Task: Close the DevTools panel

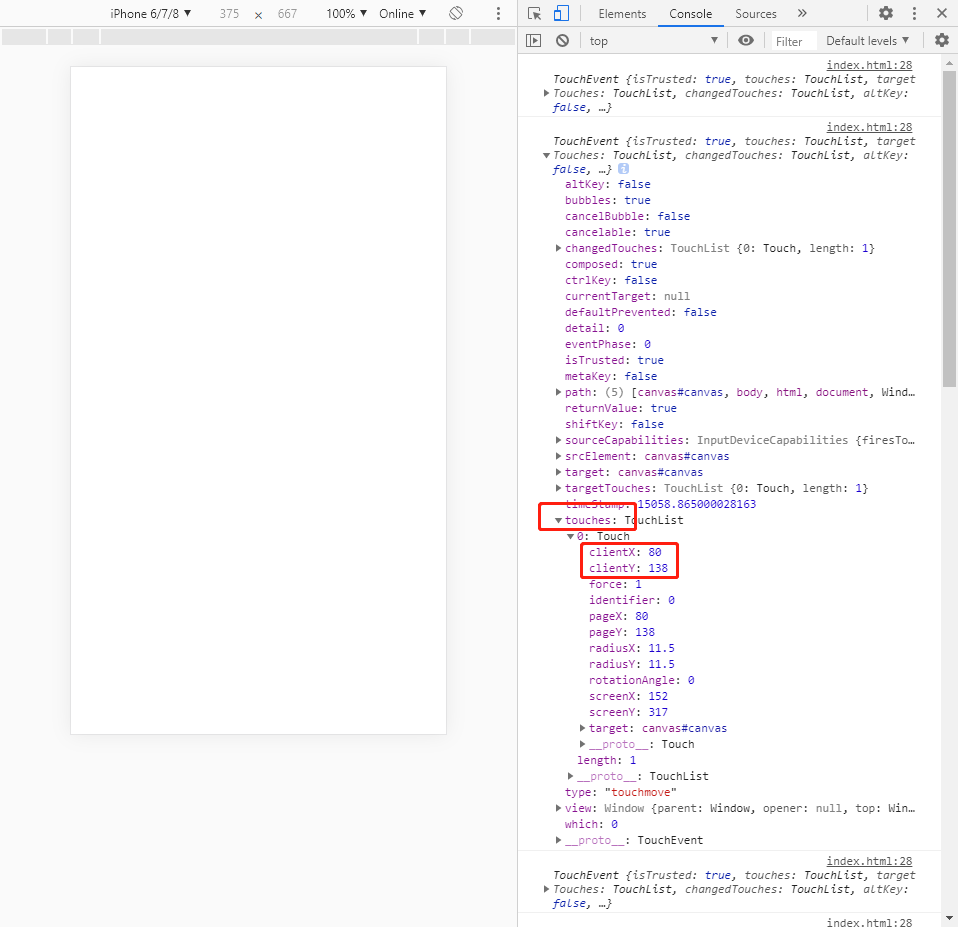Action: point(942,13)
